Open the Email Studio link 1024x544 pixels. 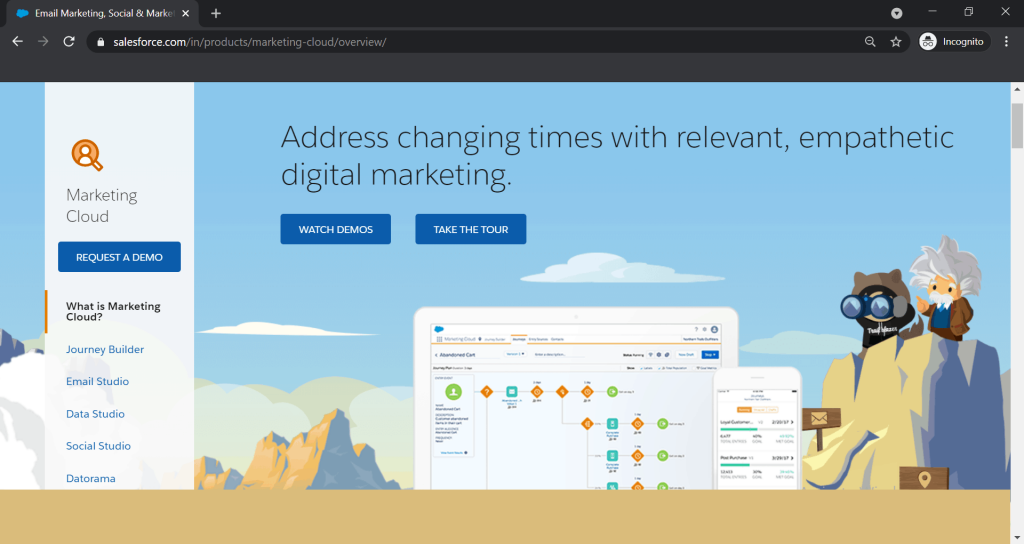tap(97, 381)
